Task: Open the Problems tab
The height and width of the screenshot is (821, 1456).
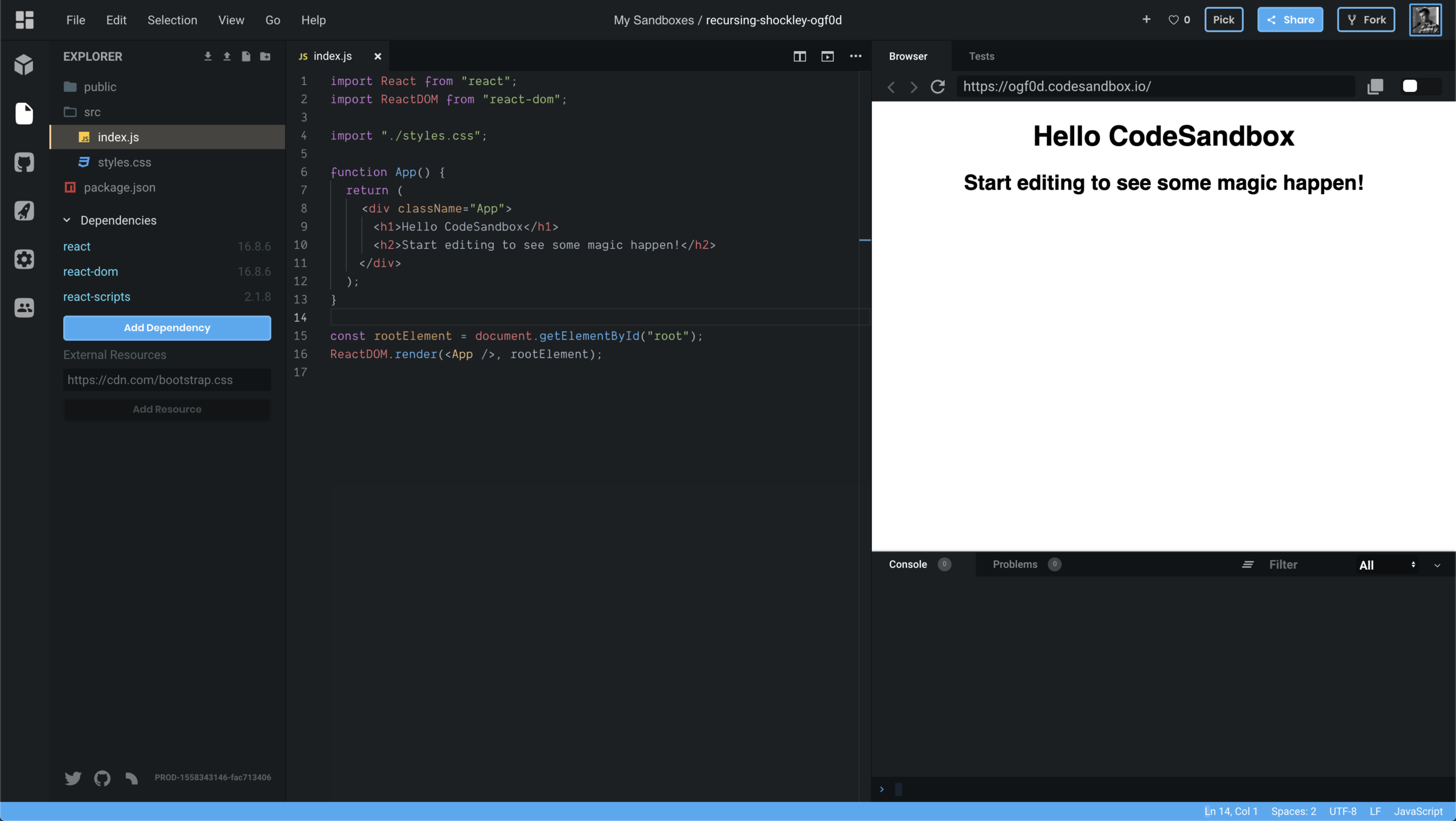Action: coord(1015,564)
